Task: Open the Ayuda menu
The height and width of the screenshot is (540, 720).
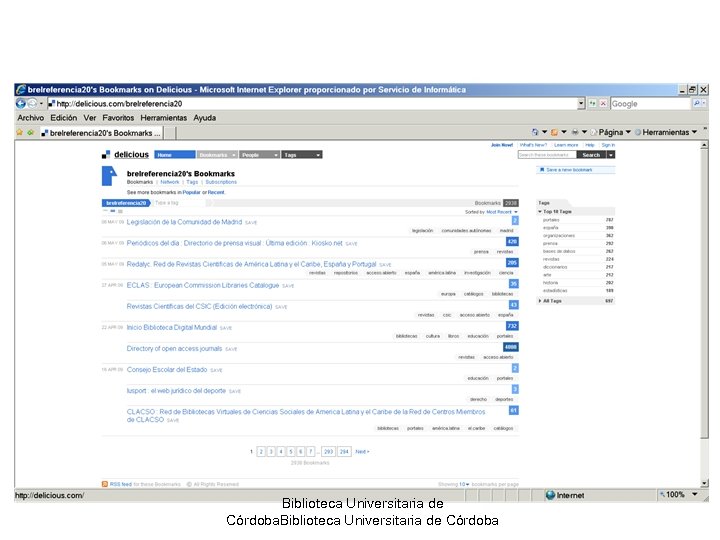Action: point(204,118)
